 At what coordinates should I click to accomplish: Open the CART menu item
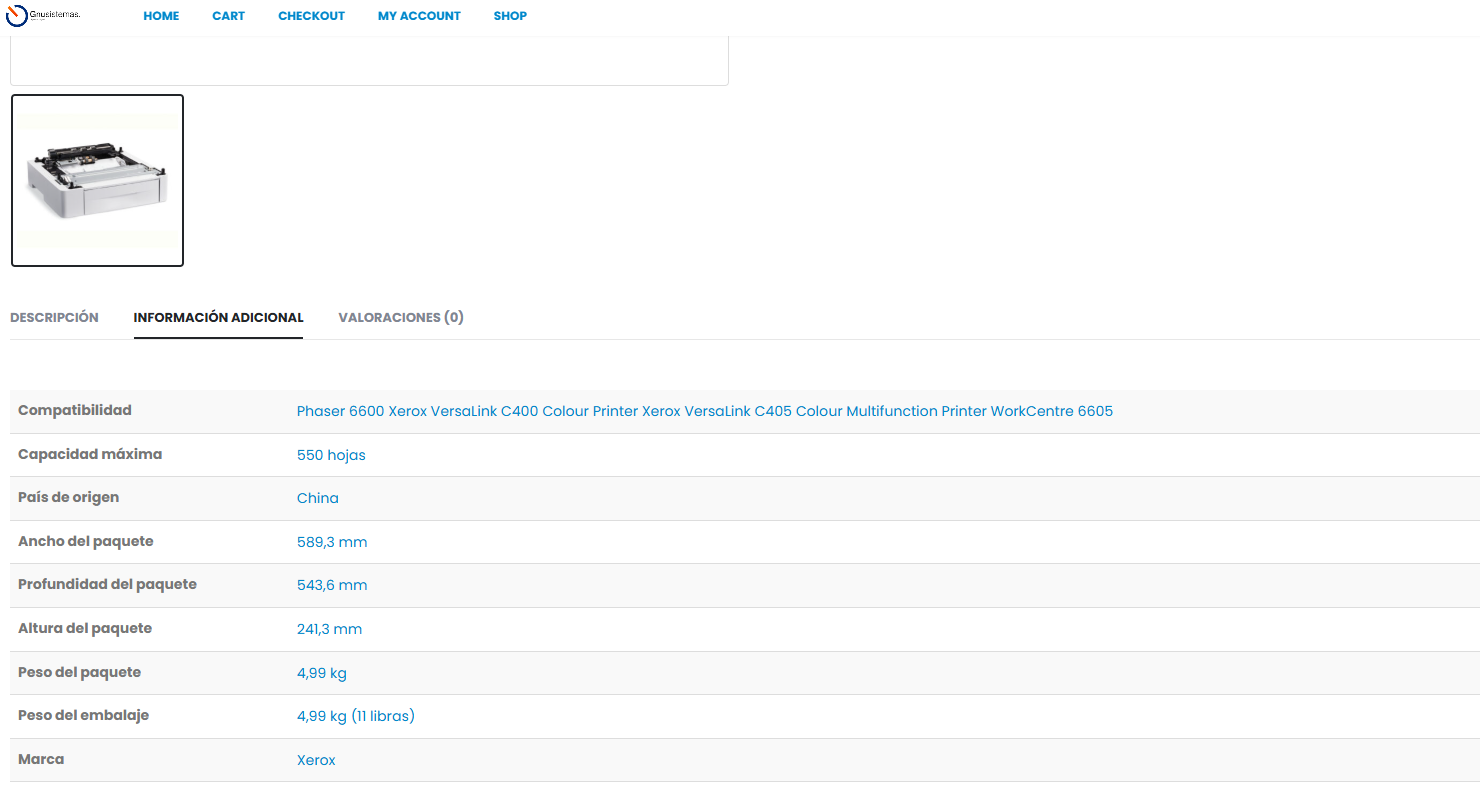point(228,16)
